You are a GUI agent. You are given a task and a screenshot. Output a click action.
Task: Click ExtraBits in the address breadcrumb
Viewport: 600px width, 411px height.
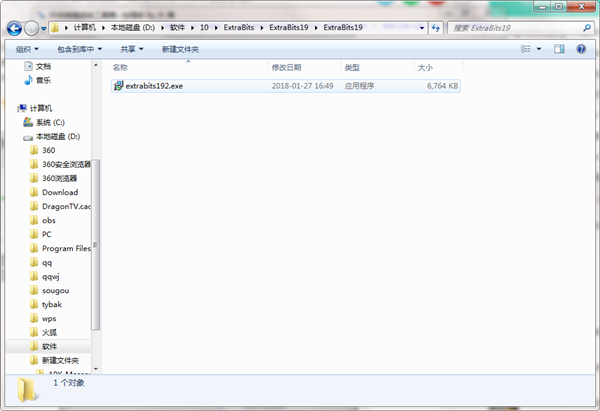239,28
